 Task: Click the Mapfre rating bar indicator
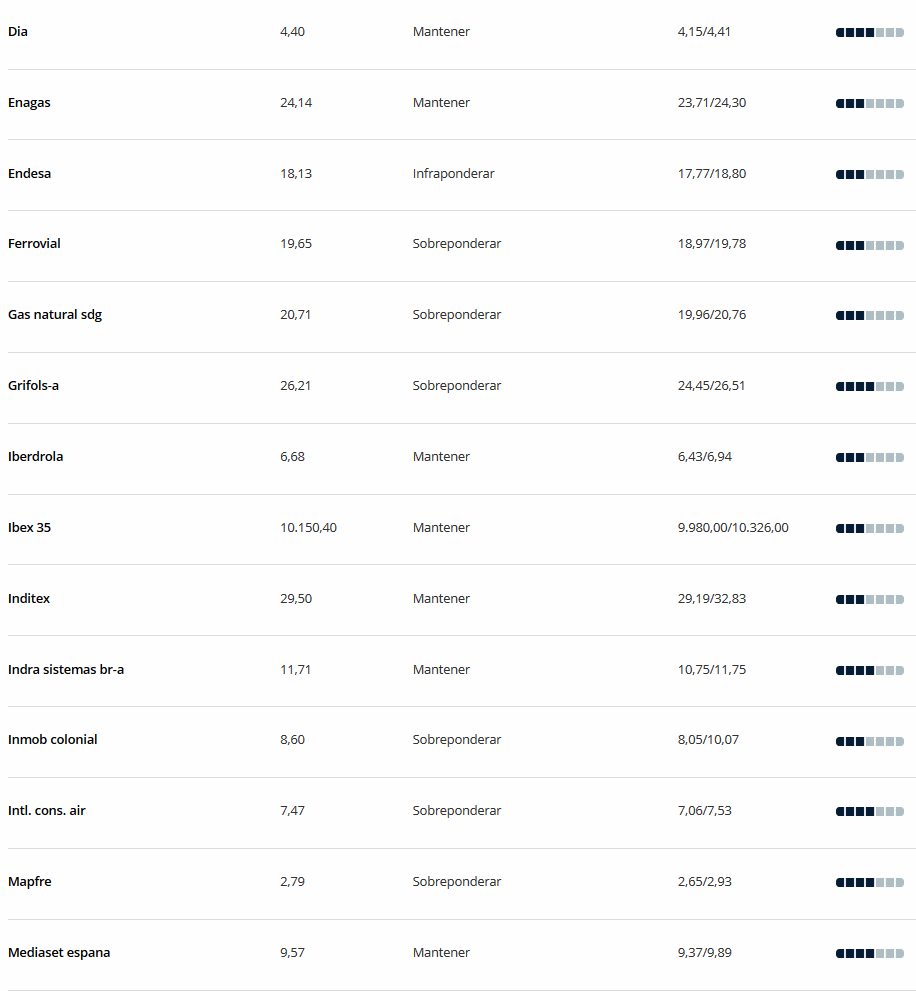point(870,882)
